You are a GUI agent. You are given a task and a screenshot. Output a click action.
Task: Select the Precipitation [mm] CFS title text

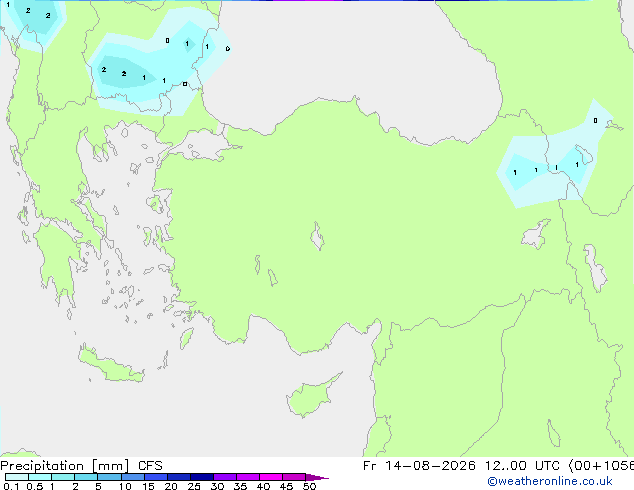81,466
